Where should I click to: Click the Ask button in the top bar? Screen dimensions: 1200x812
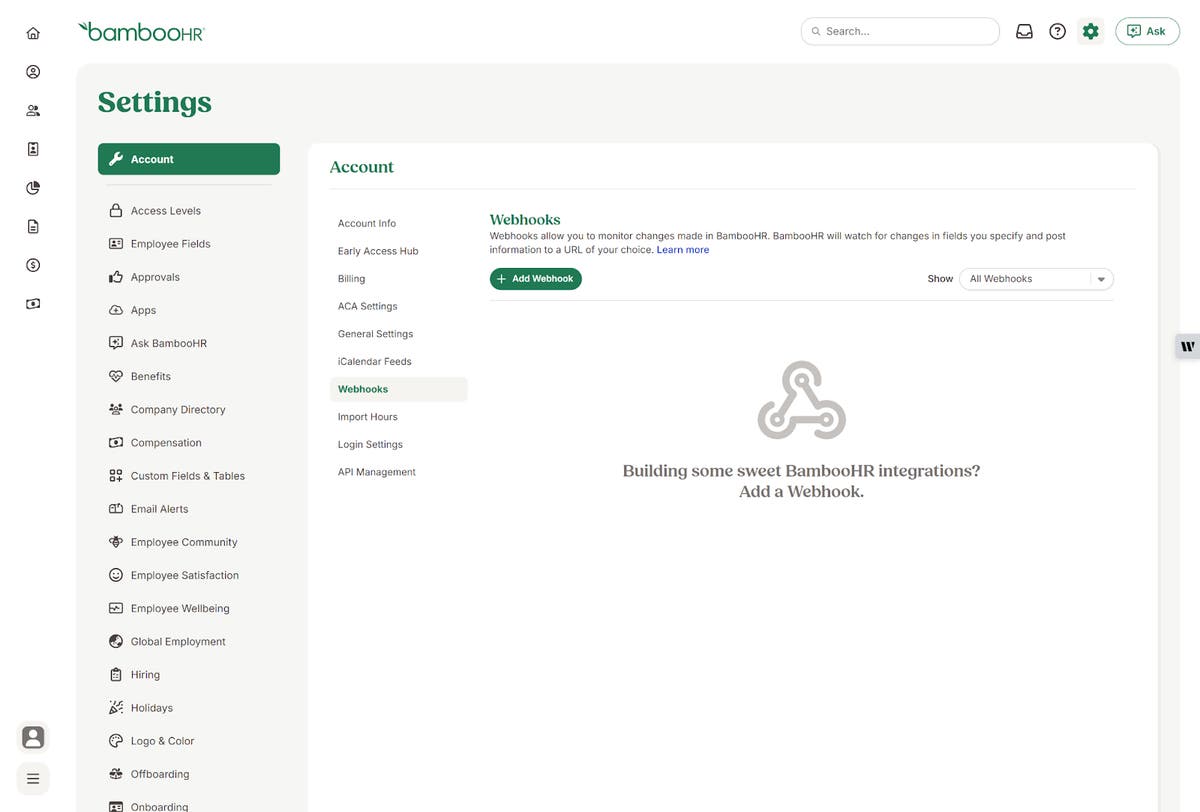(1147, 30)
